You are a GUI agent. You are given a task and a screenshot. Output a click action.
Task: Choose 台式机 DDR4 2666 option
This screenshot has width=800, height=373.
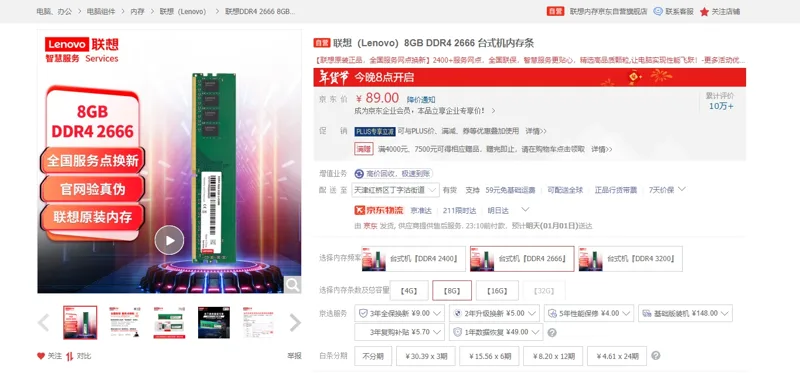[x=522, y=259]
